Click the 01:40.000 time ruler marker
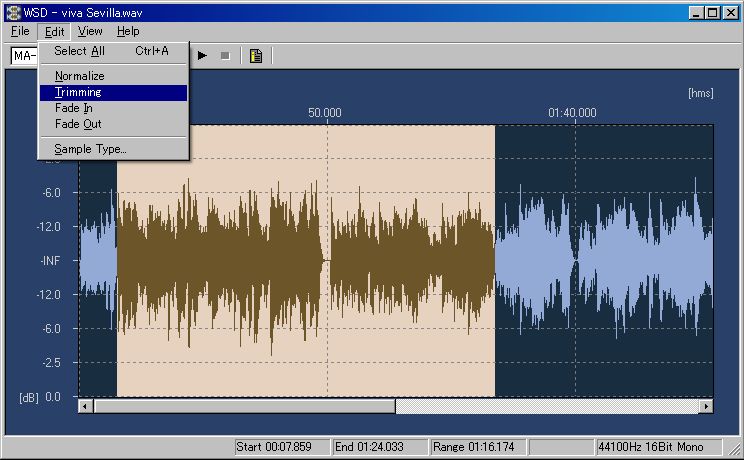The height and width of the screenshot is (460, 744). [x=572, y=113]
